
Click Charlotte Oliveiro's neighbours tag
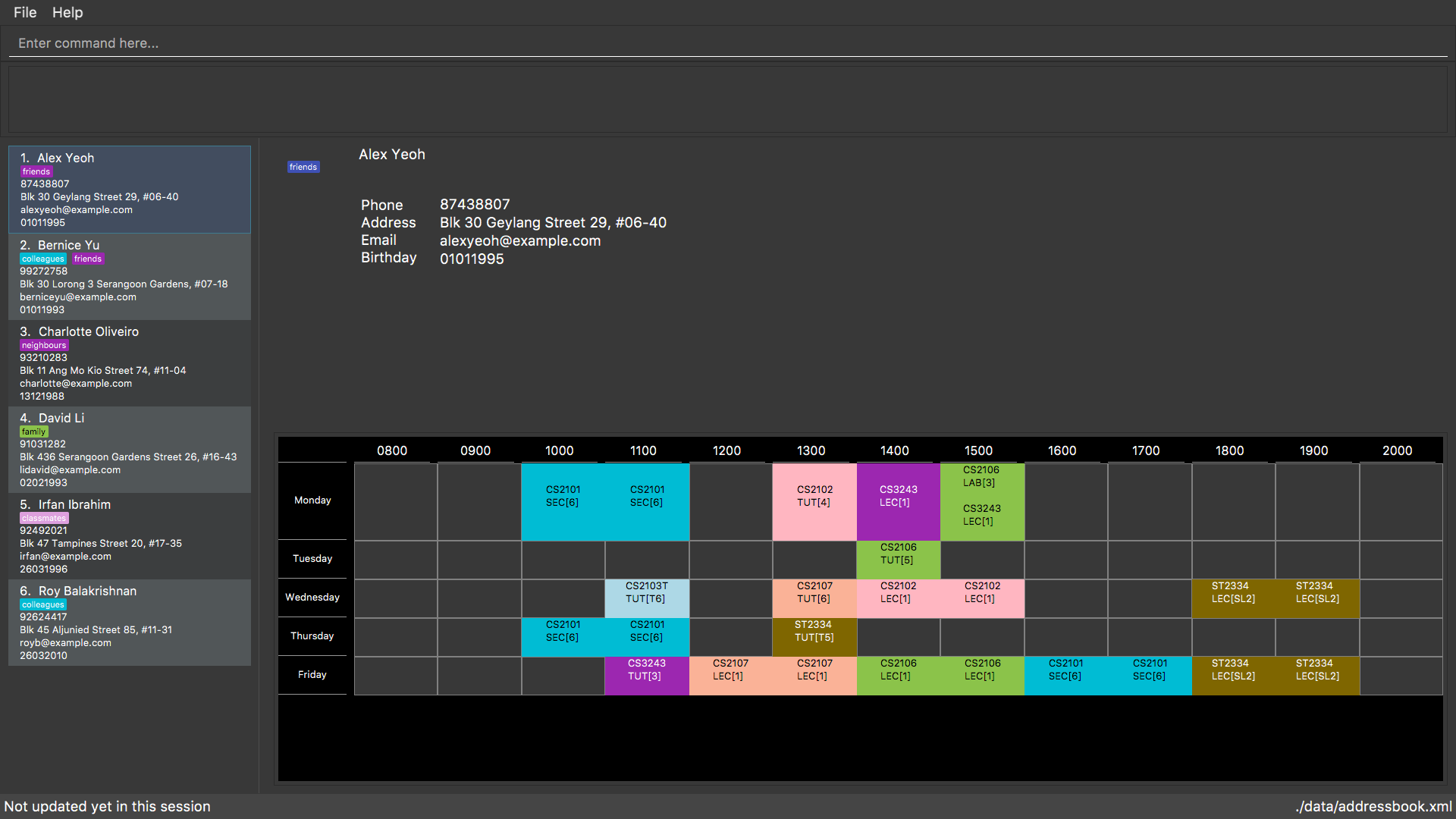point(44,345)
